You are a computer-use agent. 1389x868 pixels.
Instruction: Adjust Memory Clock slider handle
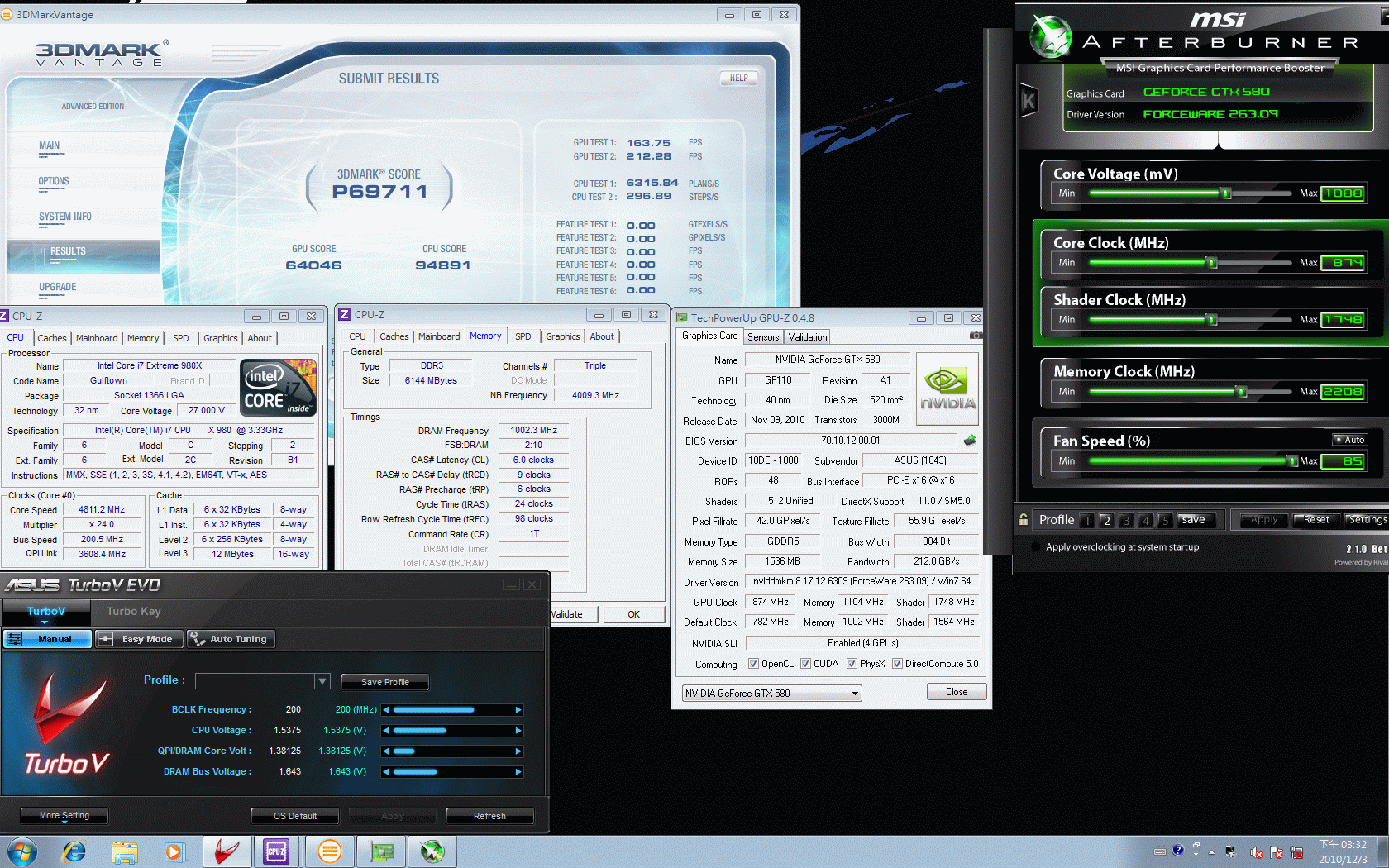(x=1242, y=392)
